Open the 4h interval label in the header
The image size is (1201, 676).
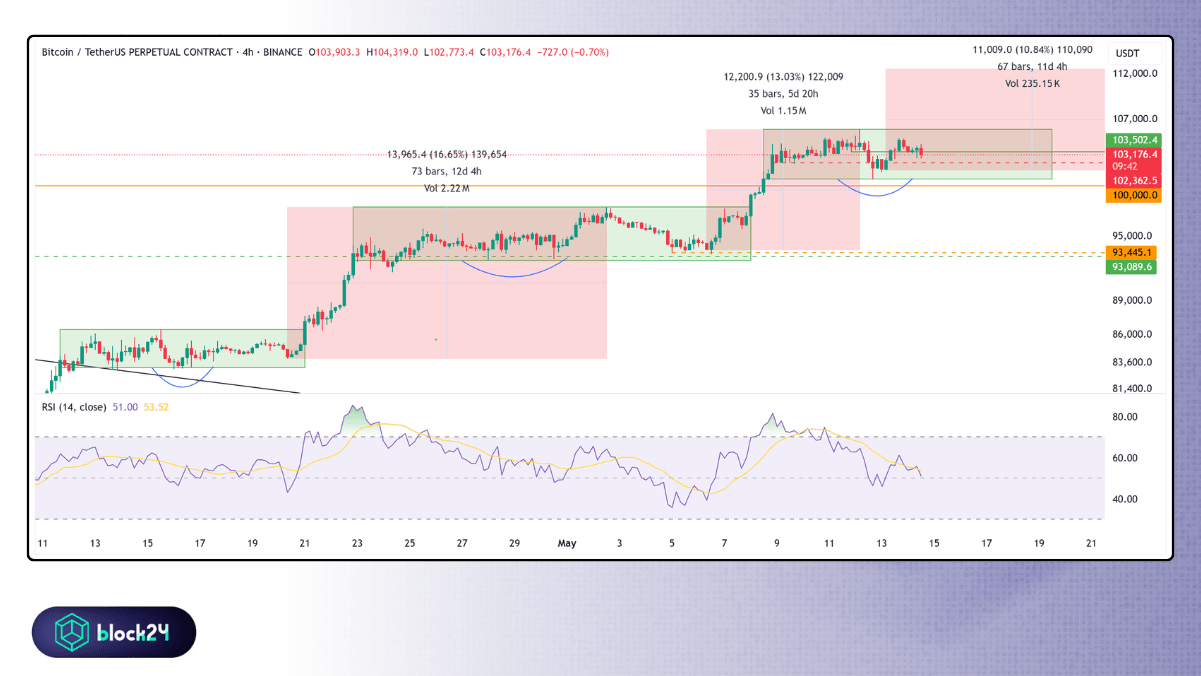247,52
